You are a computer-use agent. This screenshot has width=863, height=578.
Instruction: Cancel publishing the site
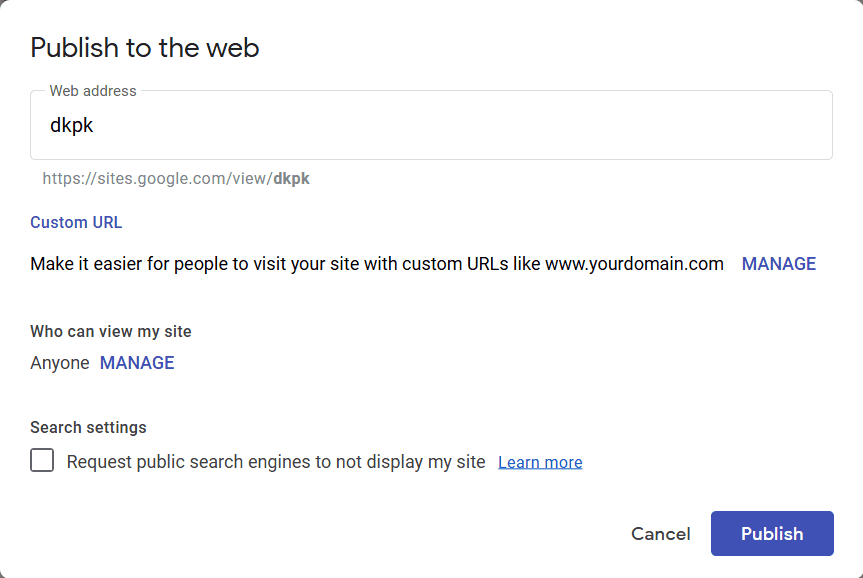[x=660, y=533]
